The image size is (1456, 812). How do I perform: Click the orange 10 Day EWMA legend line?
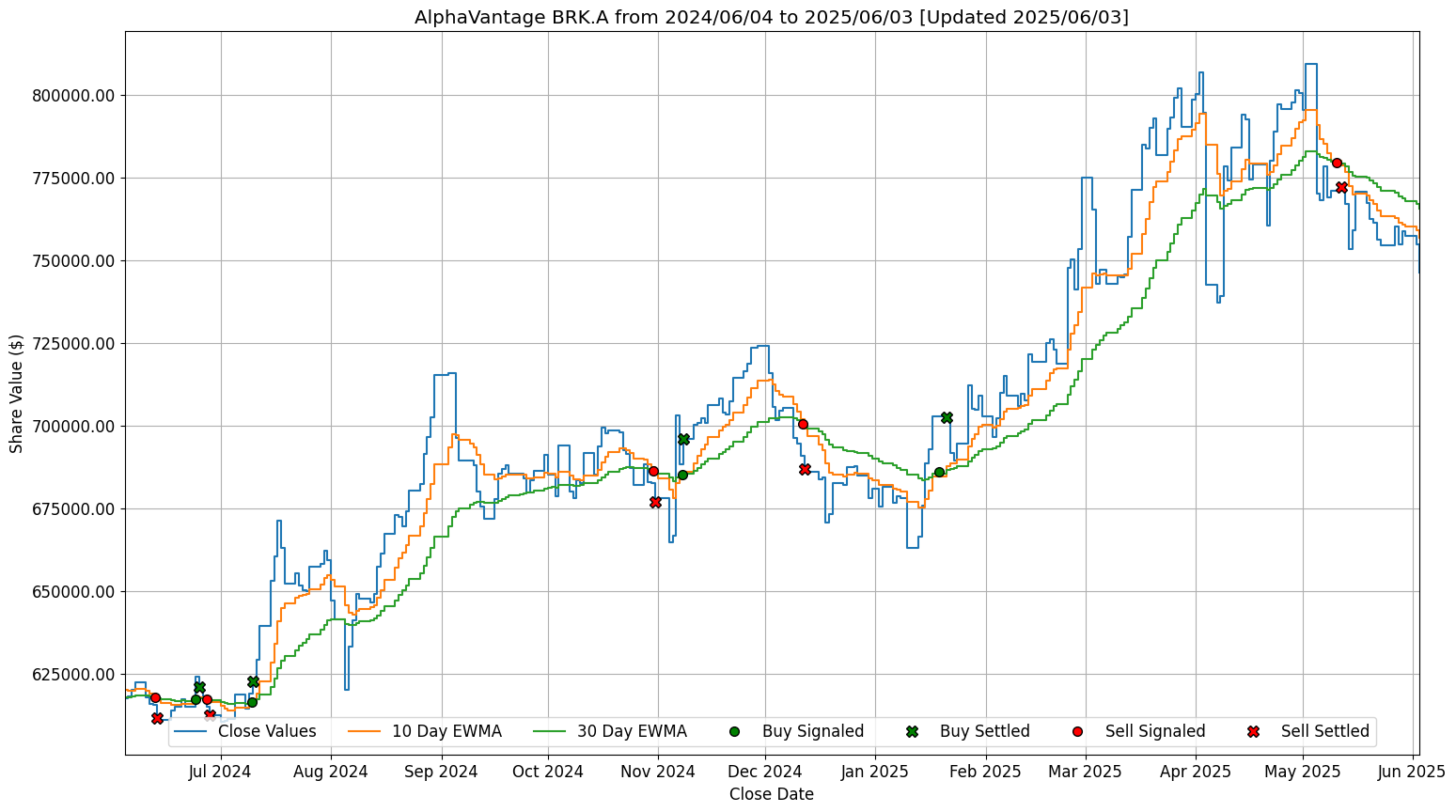365,731
